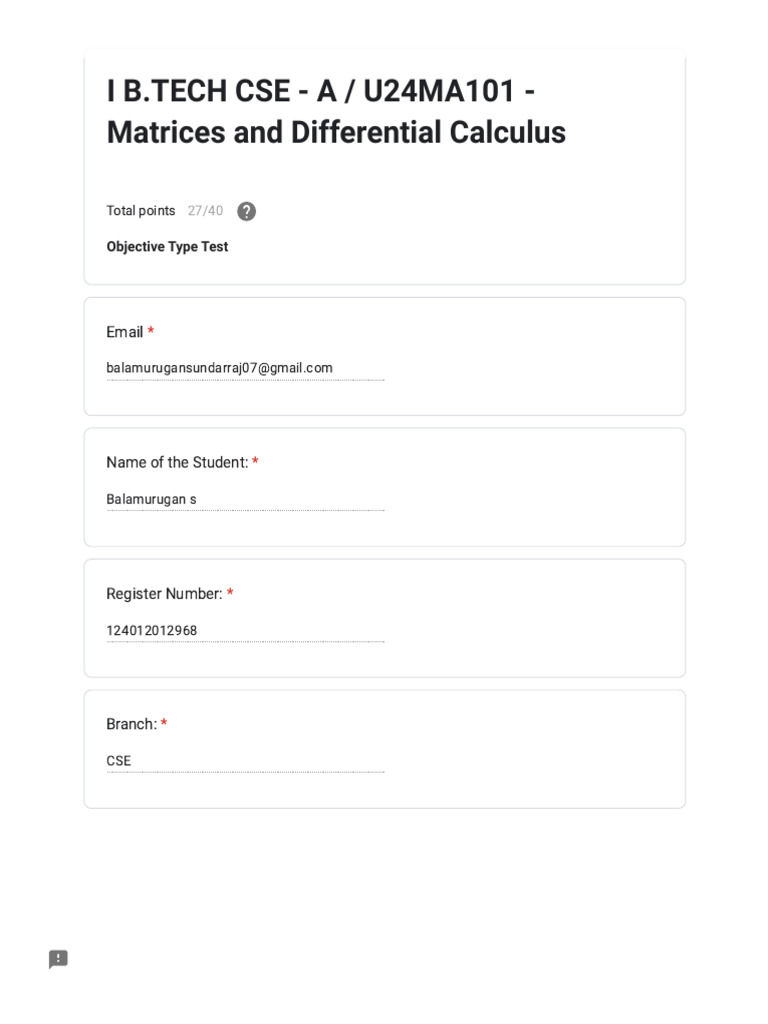768x1024 pixels.
Task: Click the Objective Type Test description
Action: (x=167, y=246)
